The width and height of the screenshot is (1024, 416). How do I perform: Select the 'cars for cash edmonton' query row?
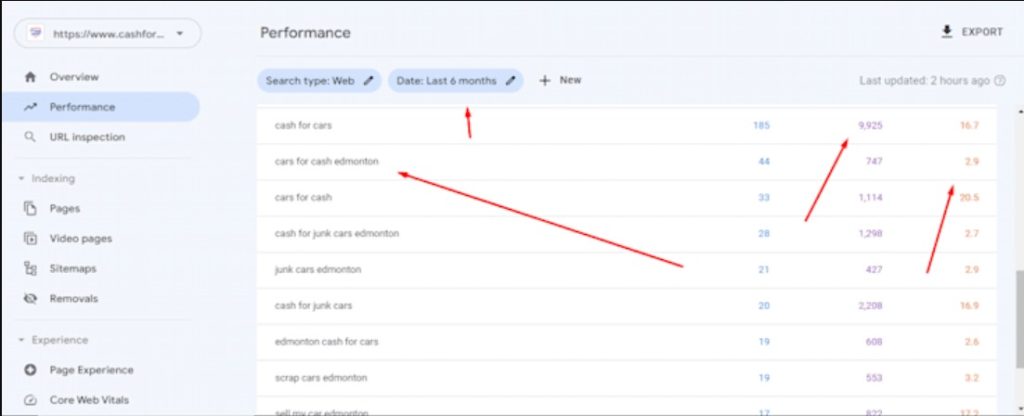point(327,161)
